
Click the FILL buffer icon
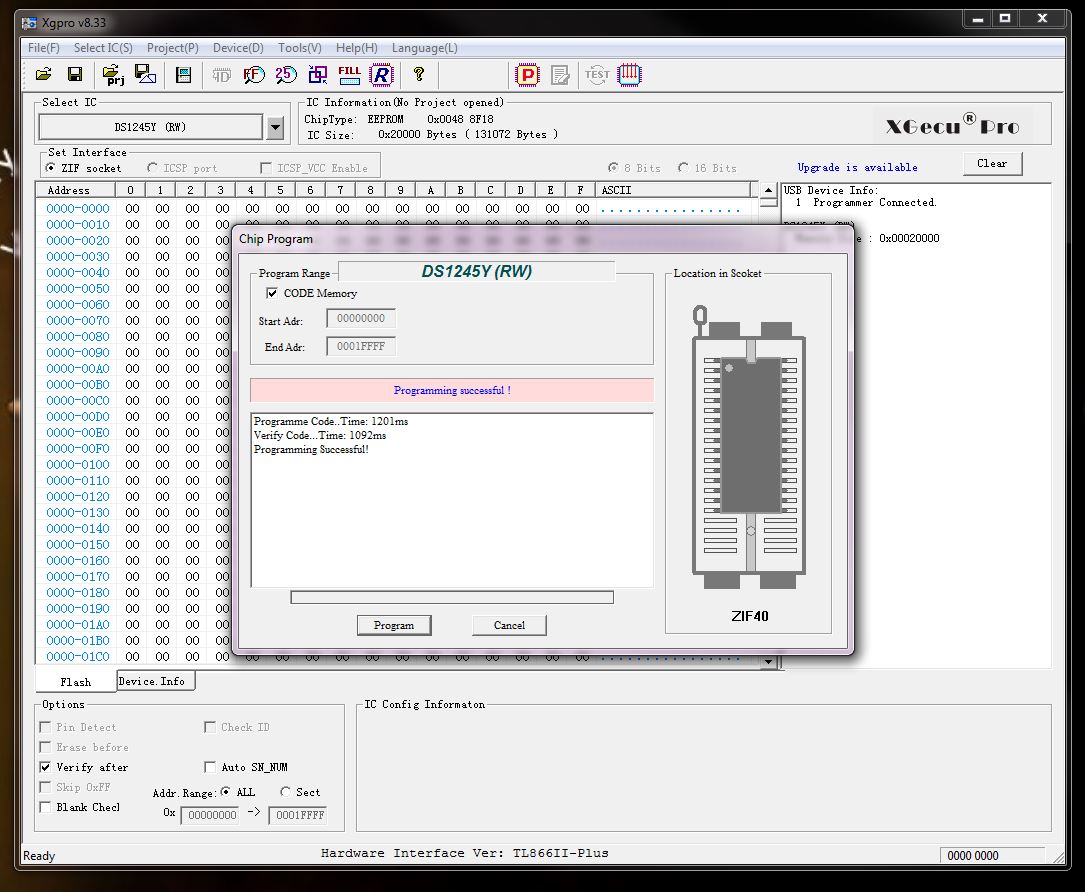click(x=349, y=75)
